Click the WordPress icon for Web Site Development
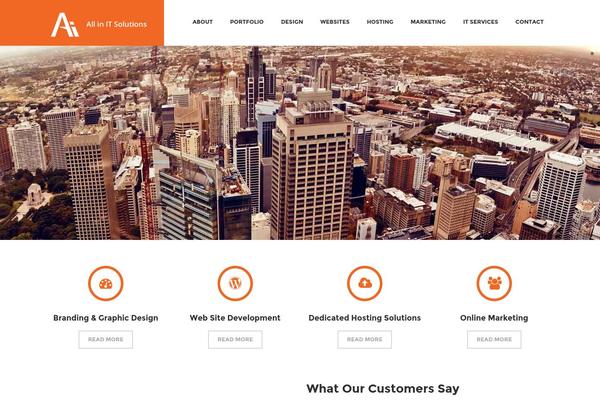The image size is (600, 400). point(235,283)
